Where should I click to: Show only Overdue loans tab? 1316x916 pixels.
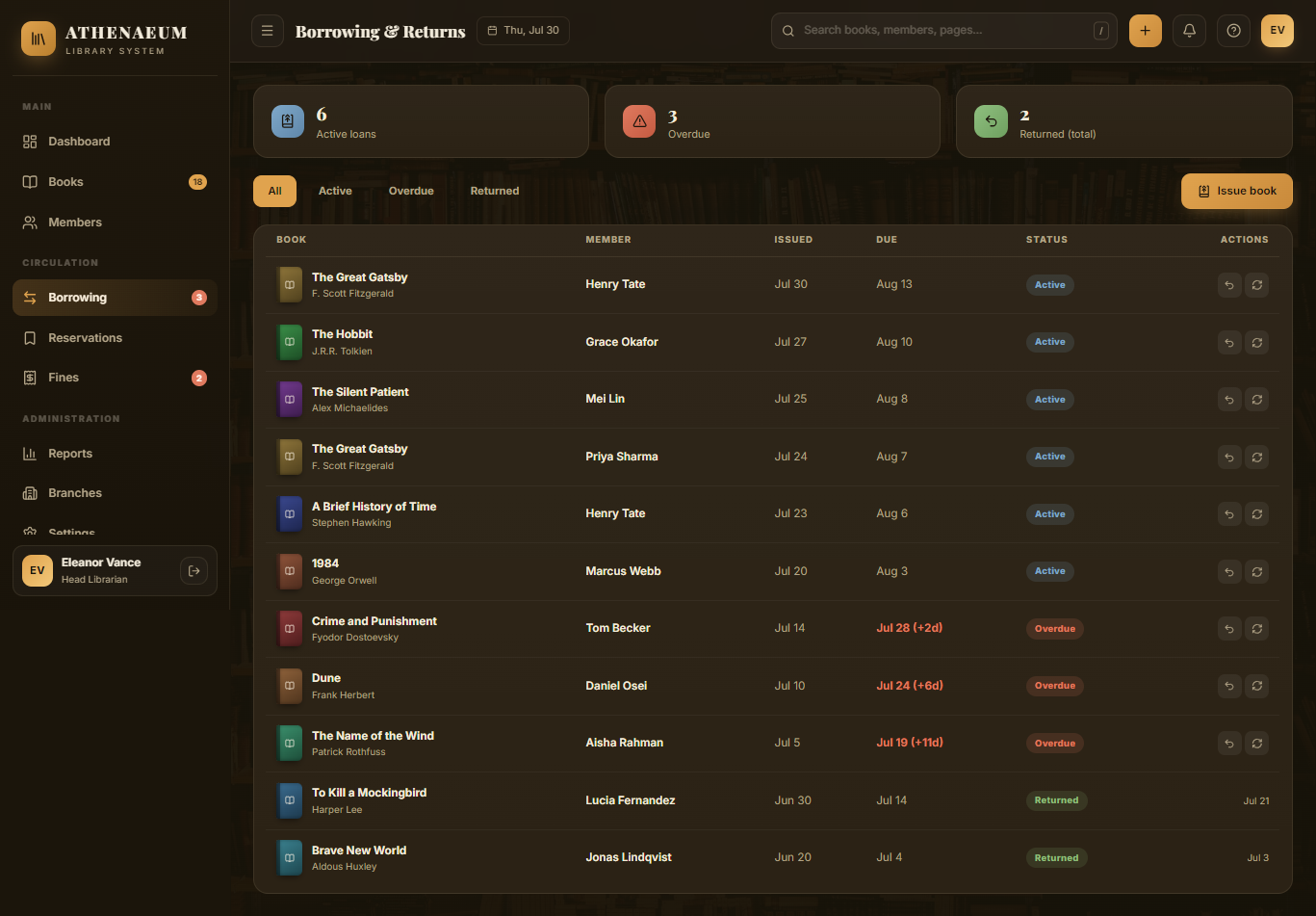coord(411,191)
